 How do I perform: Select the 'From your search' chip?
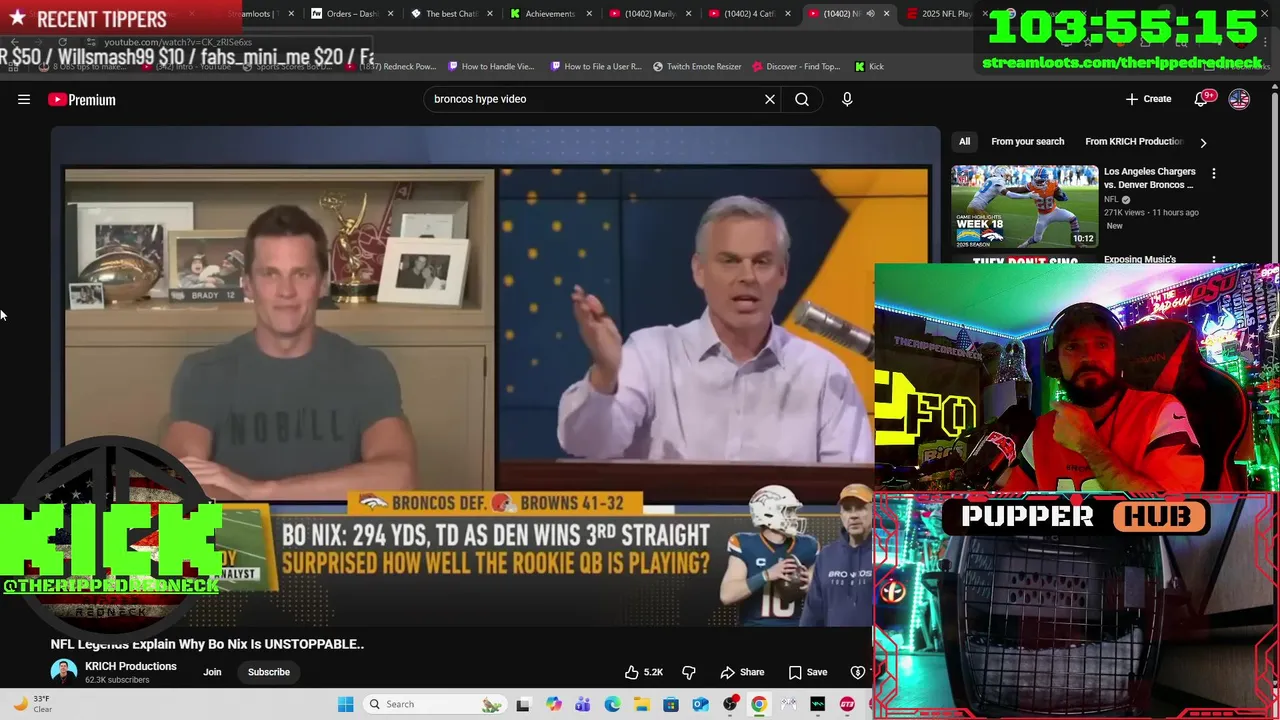1027,142
